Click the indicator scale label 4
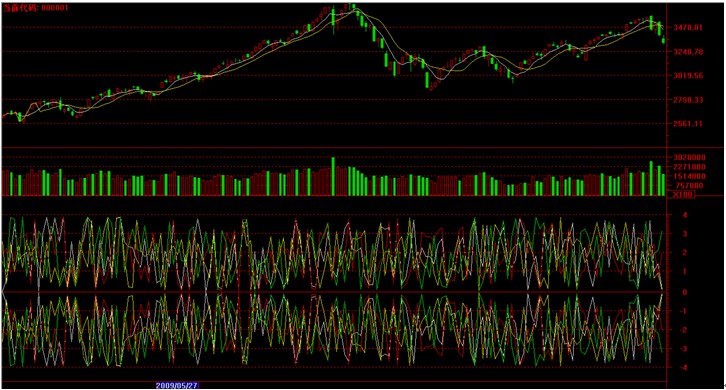The image size is (726, 390). coord(685,215)
